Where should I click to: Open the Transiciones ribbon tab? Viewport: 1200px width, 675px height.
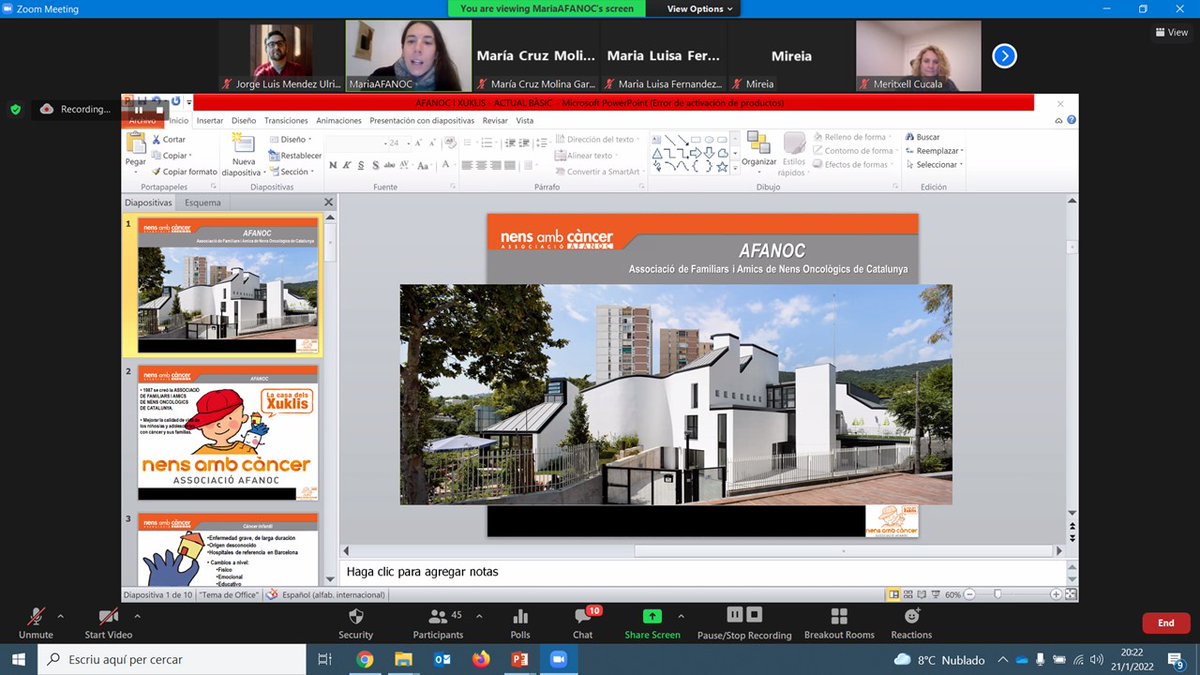[x=286, y=120]
